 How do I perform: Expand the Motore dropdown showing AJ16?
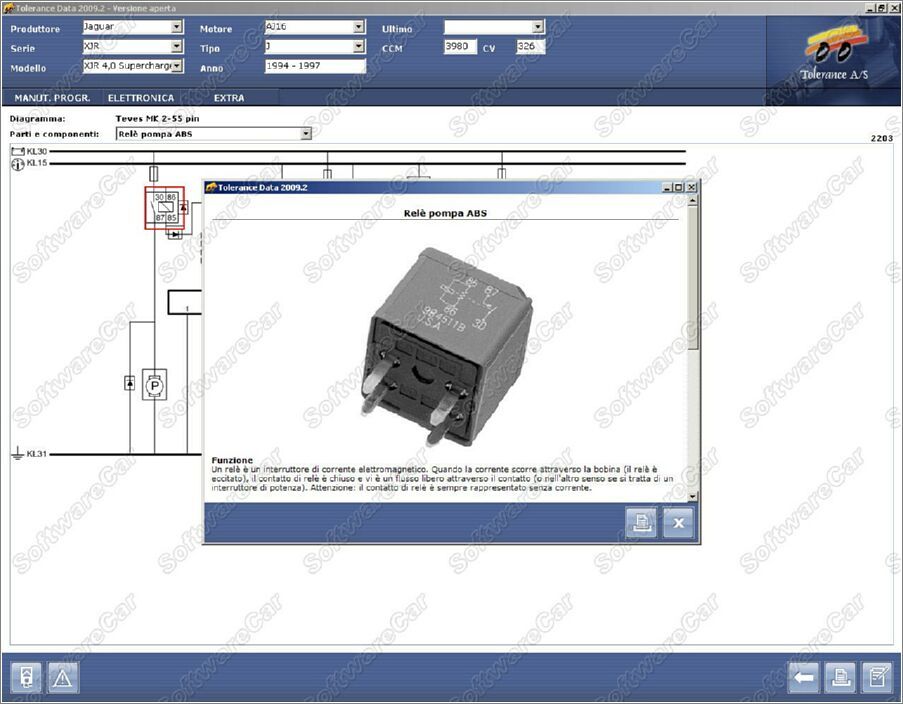[x=359, y=28]
